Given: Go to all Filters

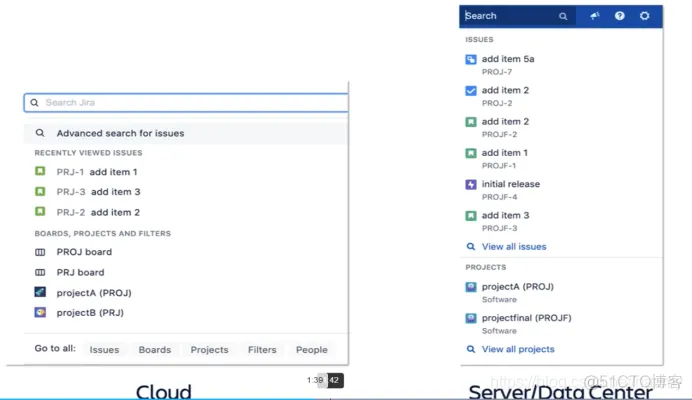Looking at the screenshot, I should [262, 350].
